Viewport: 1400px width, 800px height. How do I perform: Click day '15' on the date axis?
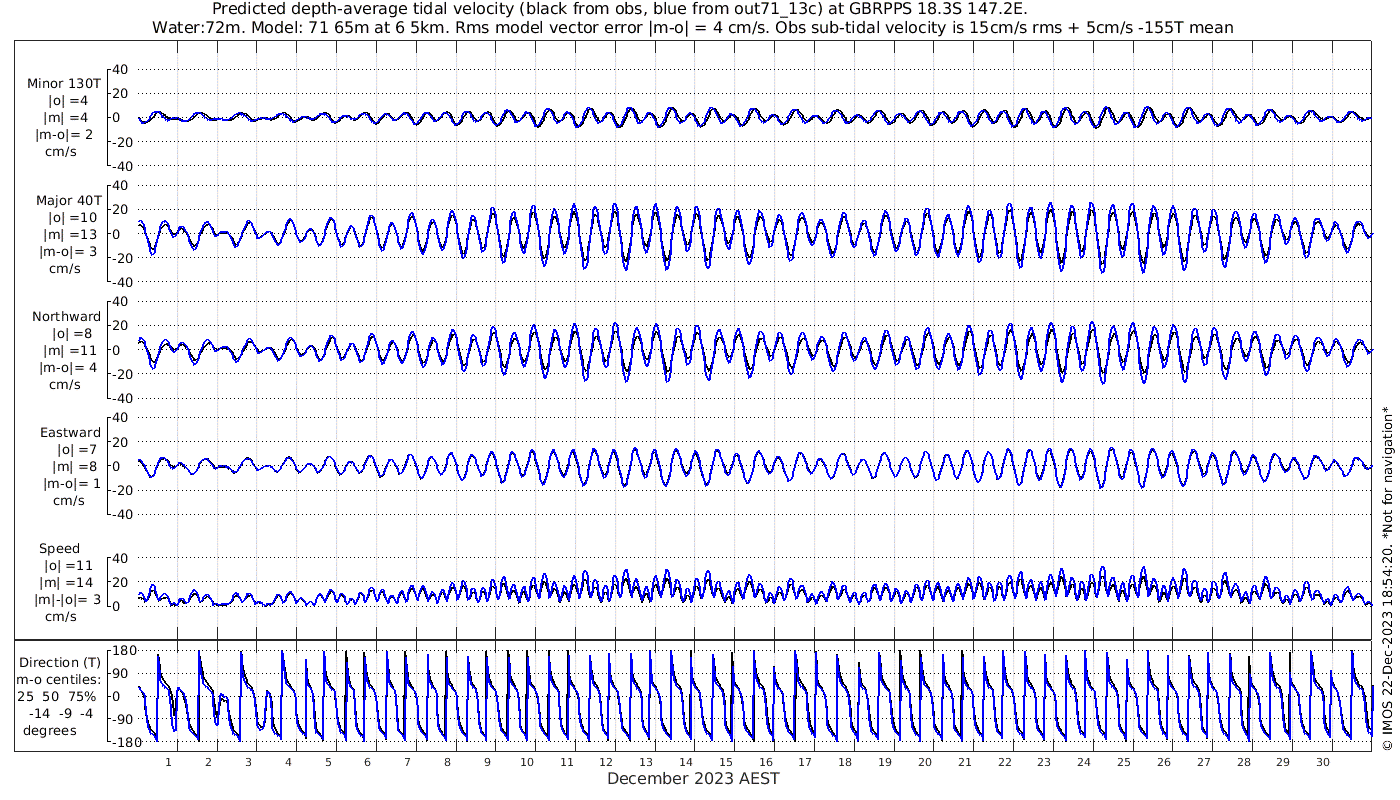pos(726,762)
